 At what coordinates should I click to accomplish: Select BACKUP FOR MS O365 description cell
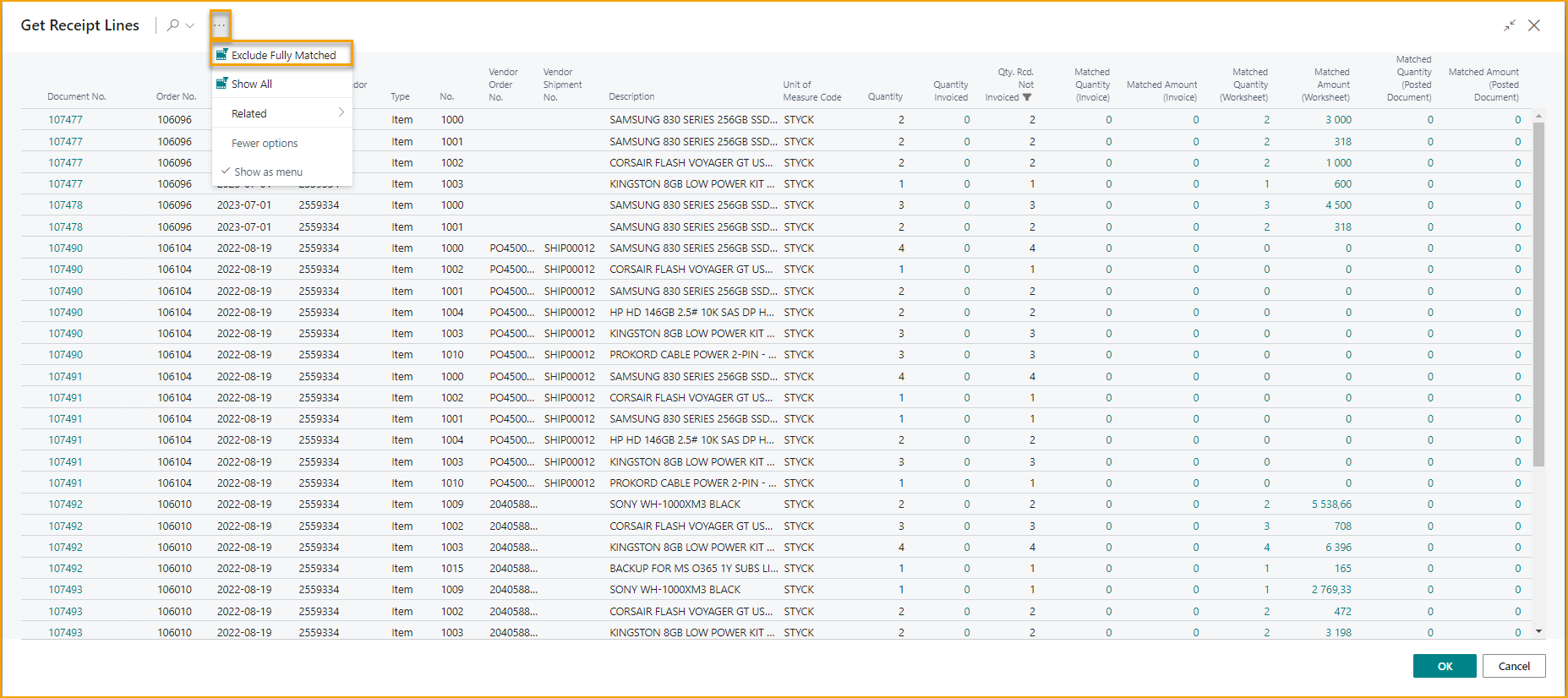pos(693,568)
